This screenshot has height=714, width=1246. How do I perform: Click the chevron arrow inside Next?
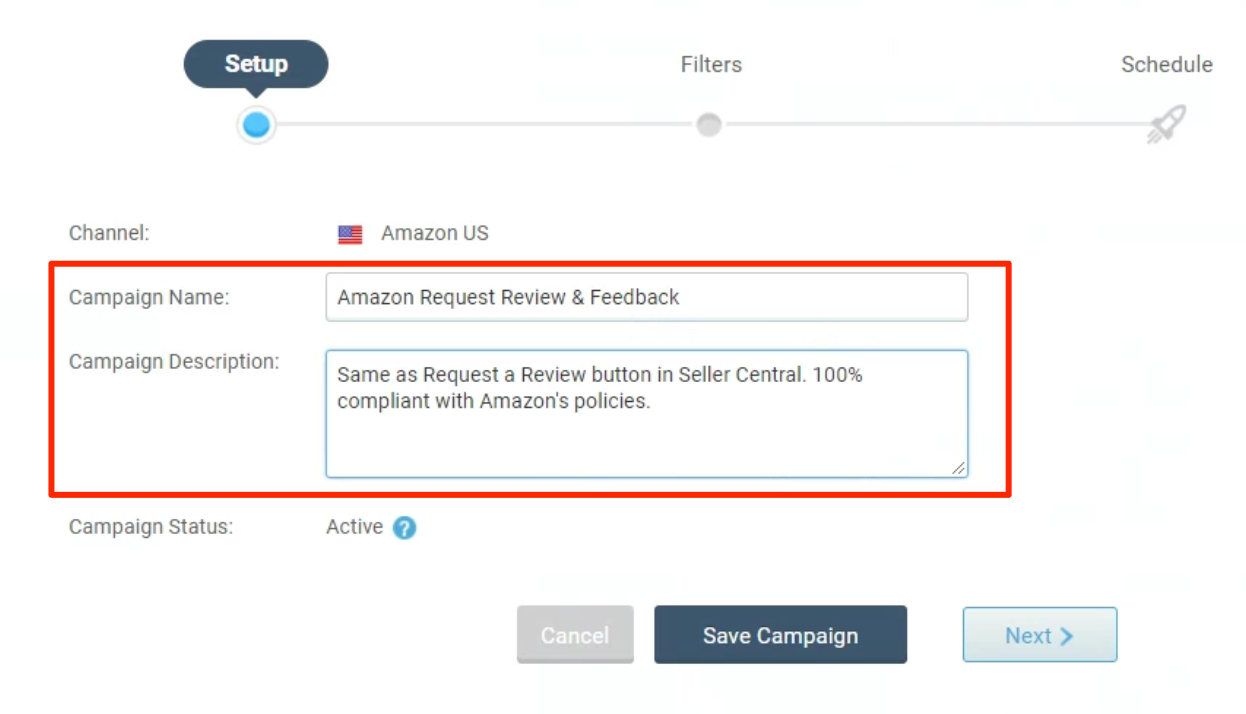pyautogui.click(x=1066, y=636)
